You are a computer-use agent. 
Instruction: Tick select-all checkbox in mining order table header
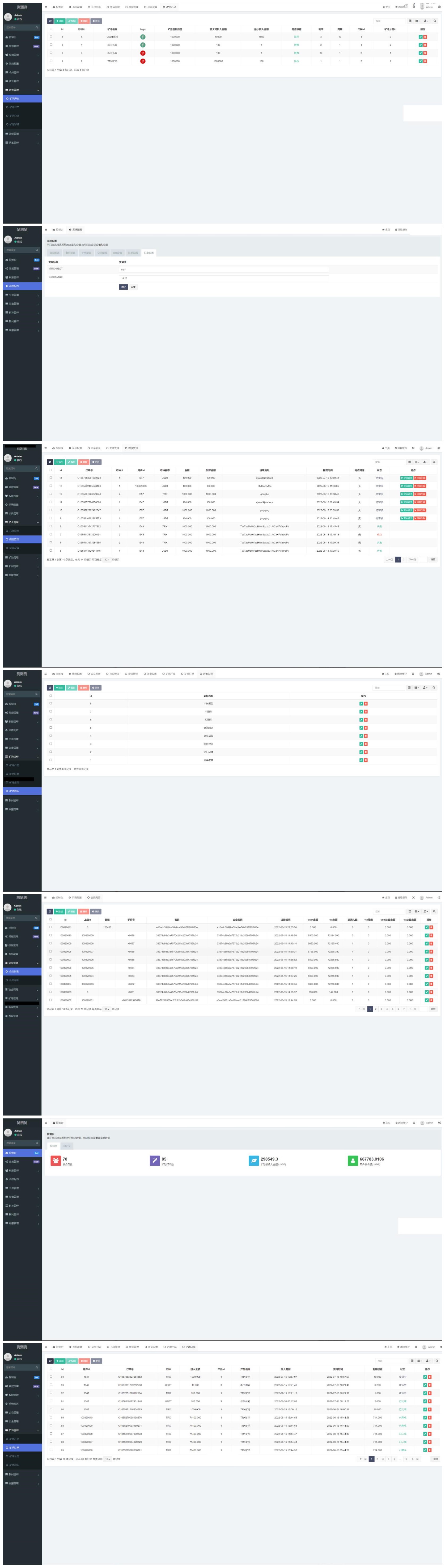50,1369
